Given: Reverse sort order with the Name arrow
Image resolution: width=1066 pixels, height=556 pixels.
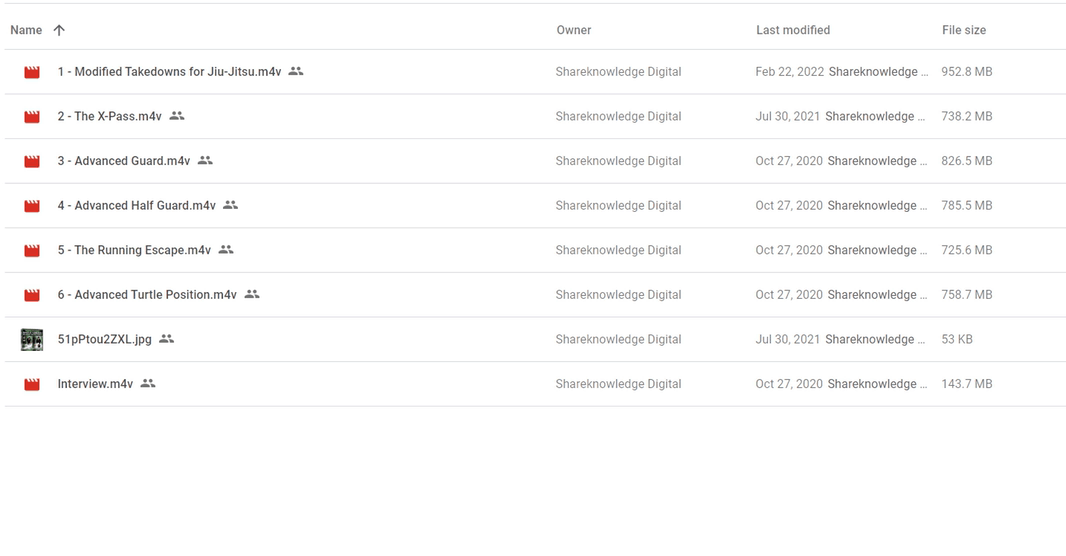Looking at the screenshot, I should coord(59,30).
